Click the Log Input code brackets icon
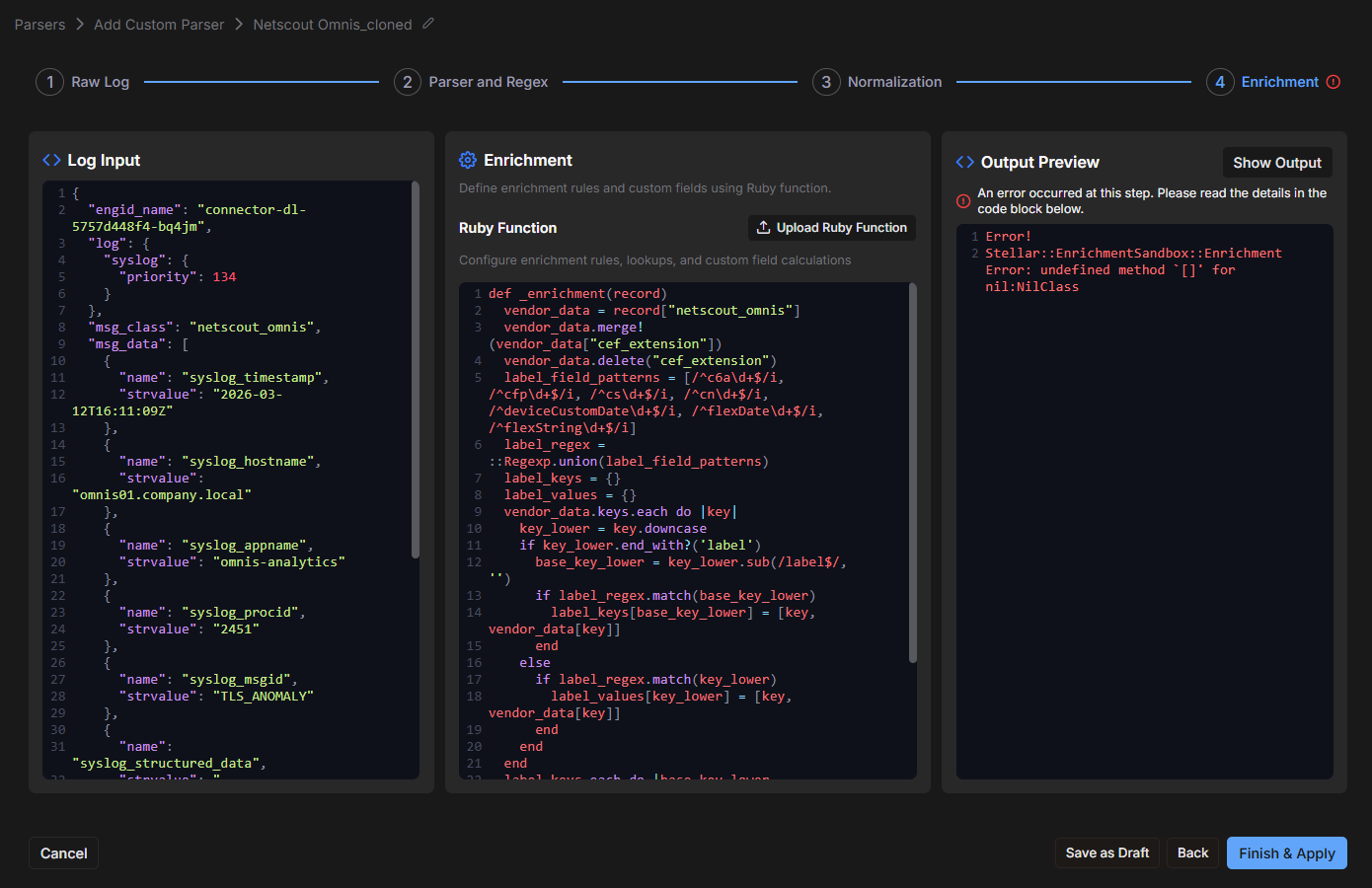Screen dimensions: 1372x888 point(51,160)
